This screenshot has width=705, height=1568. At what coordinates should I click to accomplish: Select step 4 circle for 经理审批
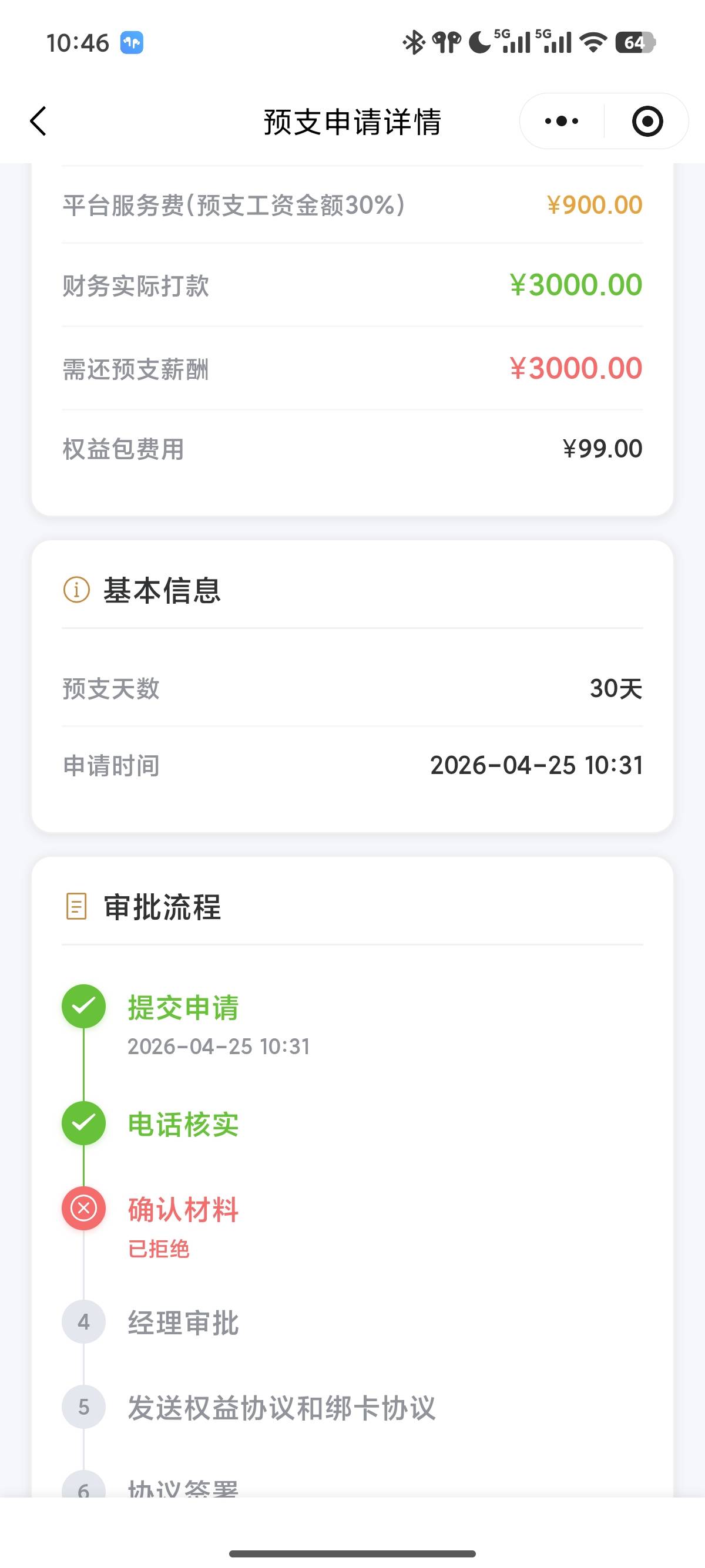pos(84,1322)
